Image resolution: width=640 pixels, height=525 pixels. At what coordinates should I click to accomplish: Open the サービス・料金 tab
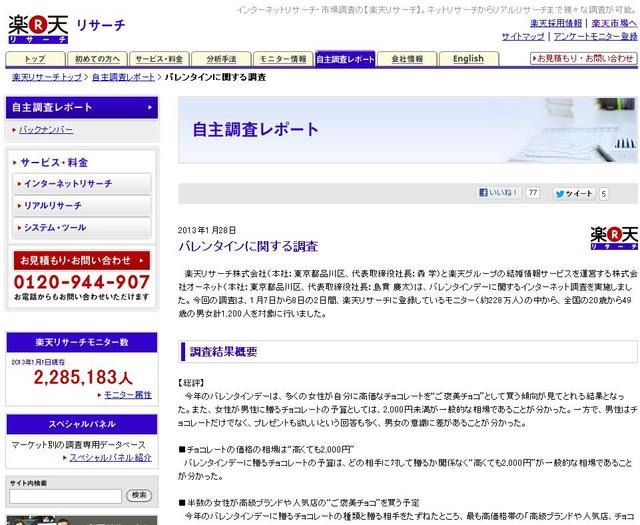[x=159, y=59]
